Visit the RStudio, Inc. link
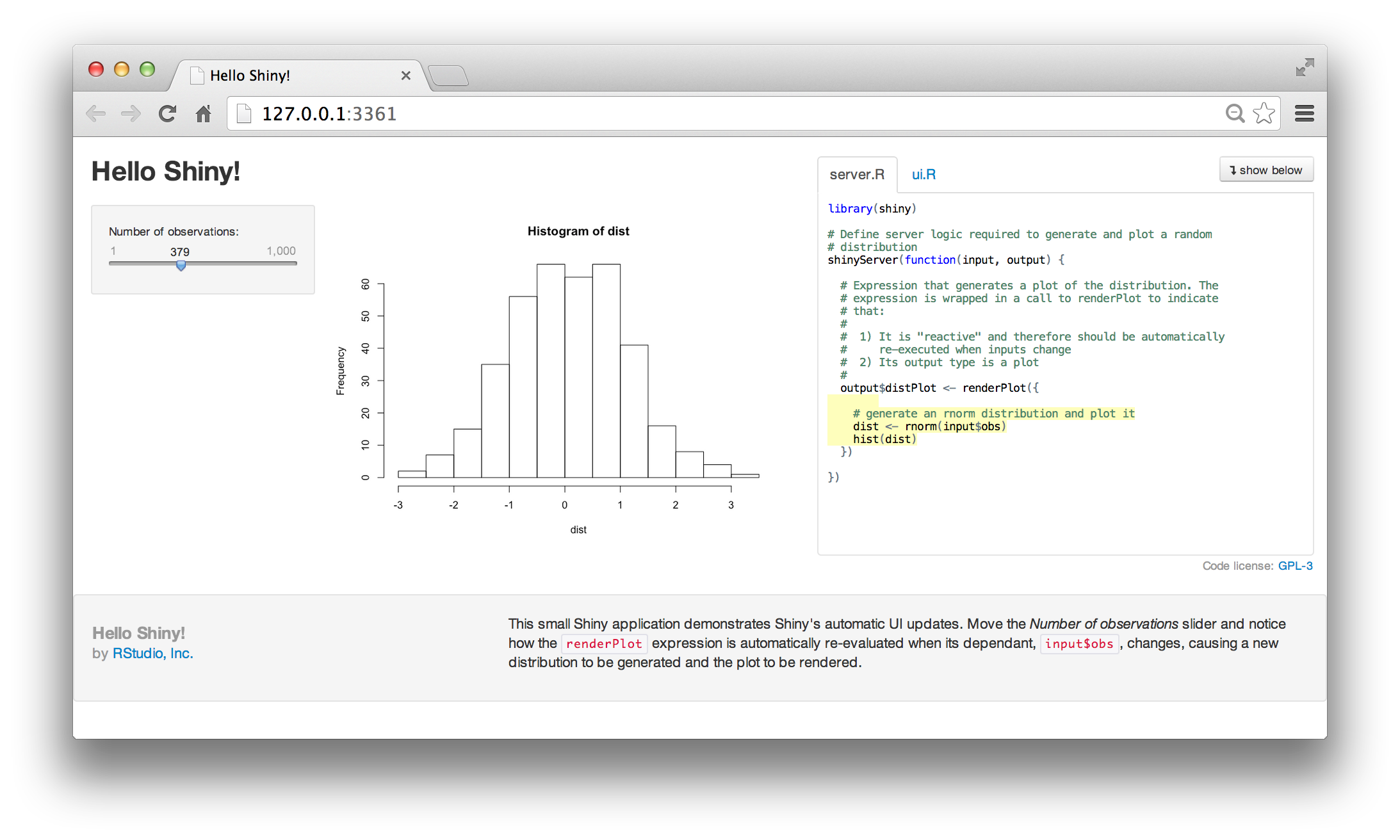Screen dimensions: 1400x840 click(153, 653)
